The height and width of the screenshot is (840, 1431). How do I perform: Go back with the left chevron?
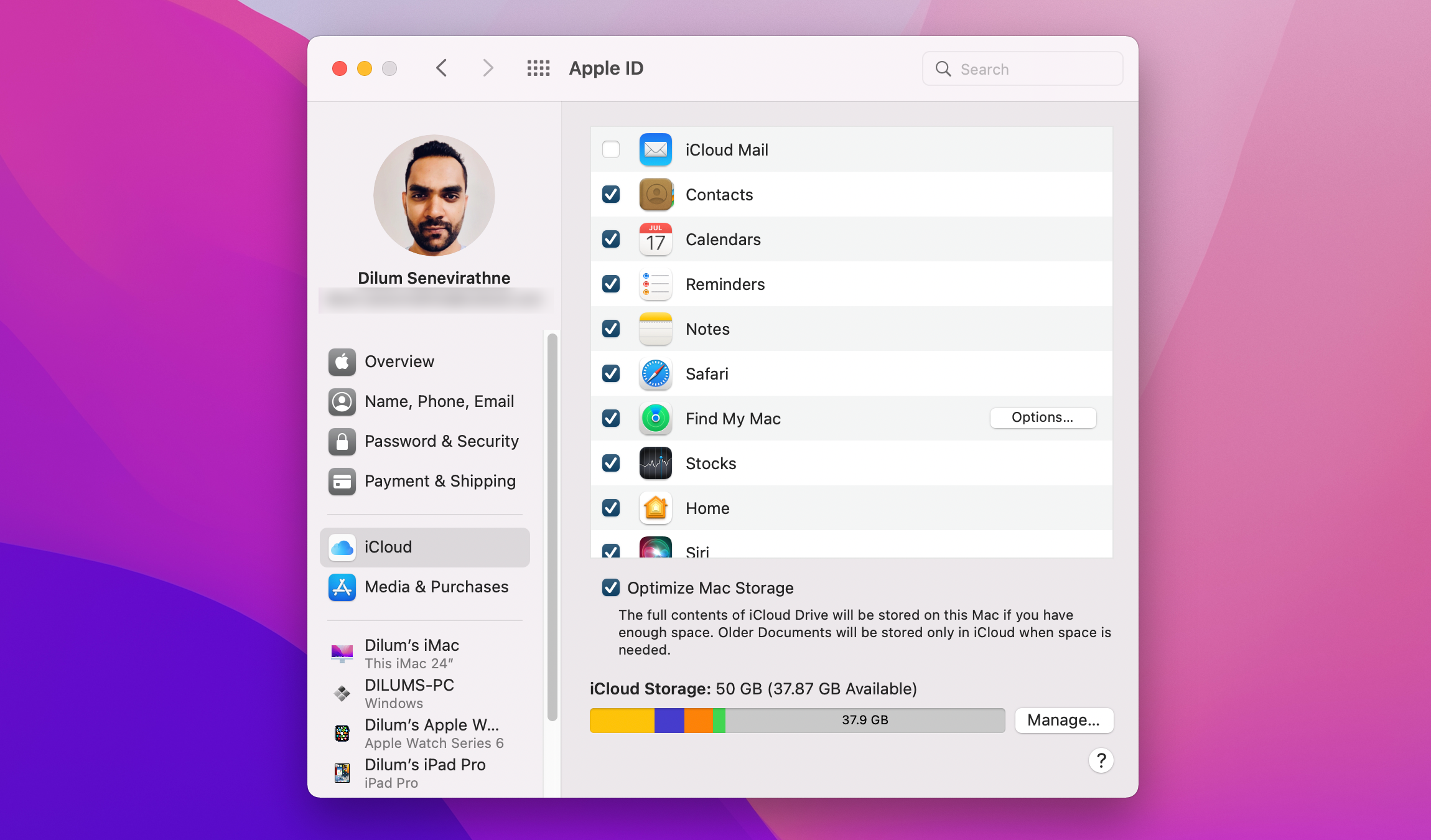pyautogui.click(x=442, y=68)
